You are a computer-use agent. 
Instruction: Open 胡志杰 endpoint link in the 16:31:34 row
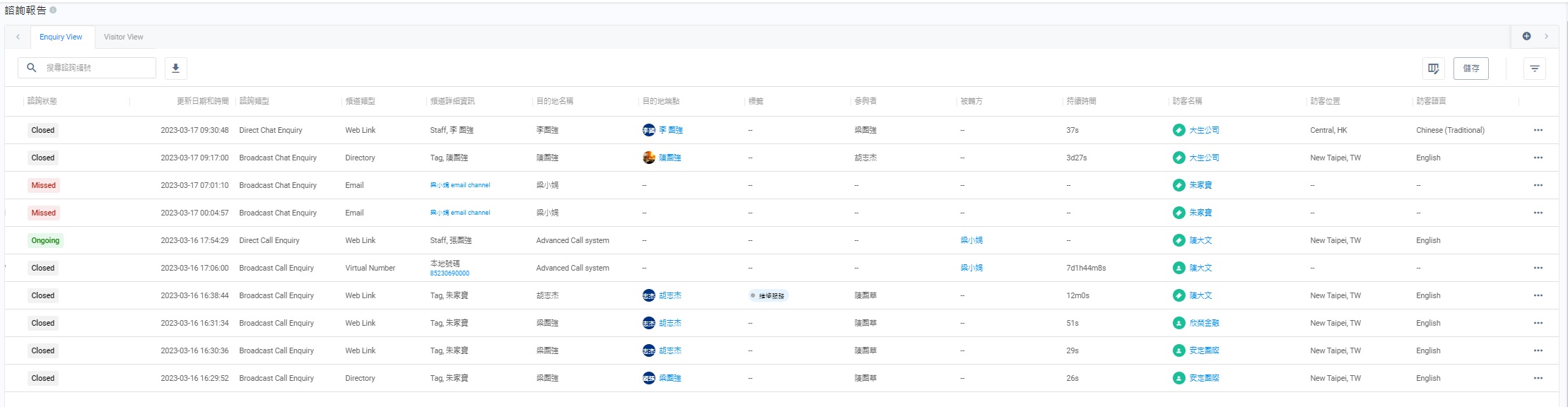coord(669,323)
